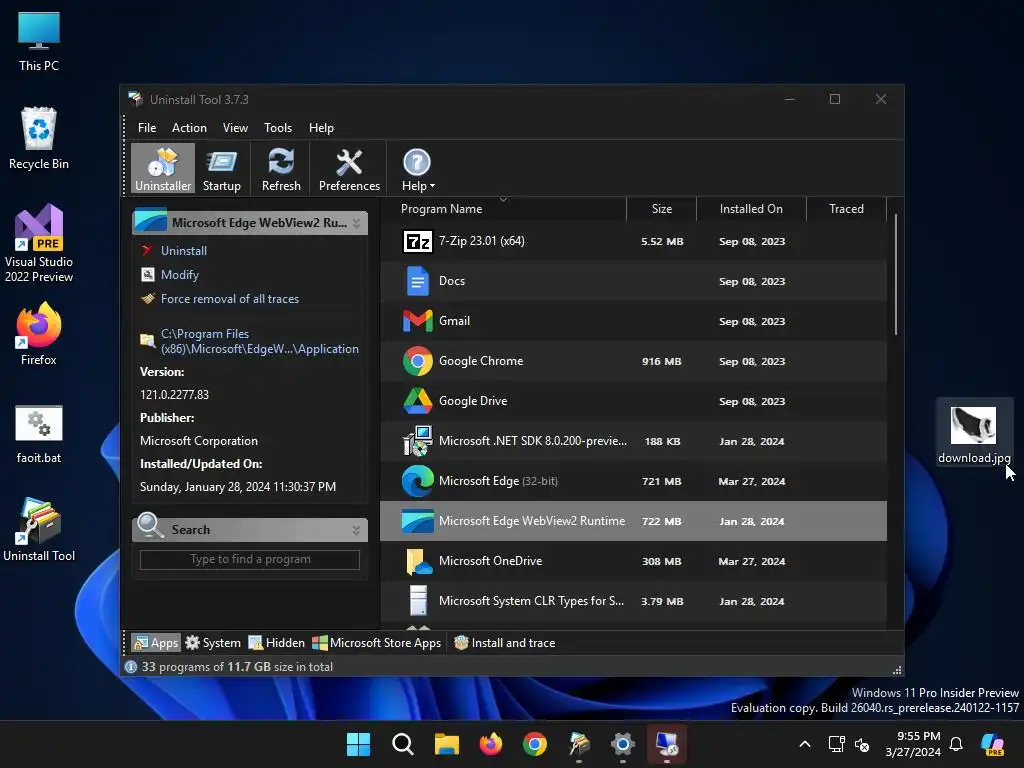Select Uninstall Tool desktop shortcut

39,530
